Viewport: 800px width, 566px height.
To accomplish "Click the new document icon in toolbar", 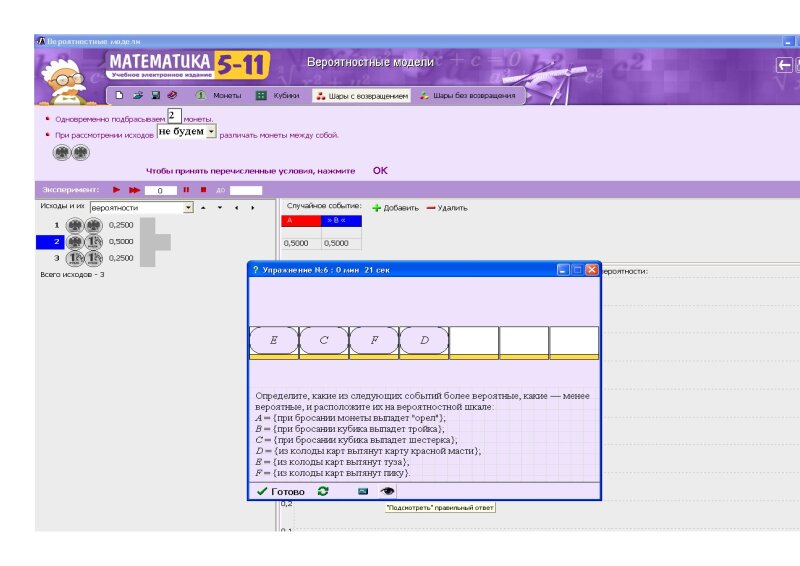I will click(x=119, y=96).
